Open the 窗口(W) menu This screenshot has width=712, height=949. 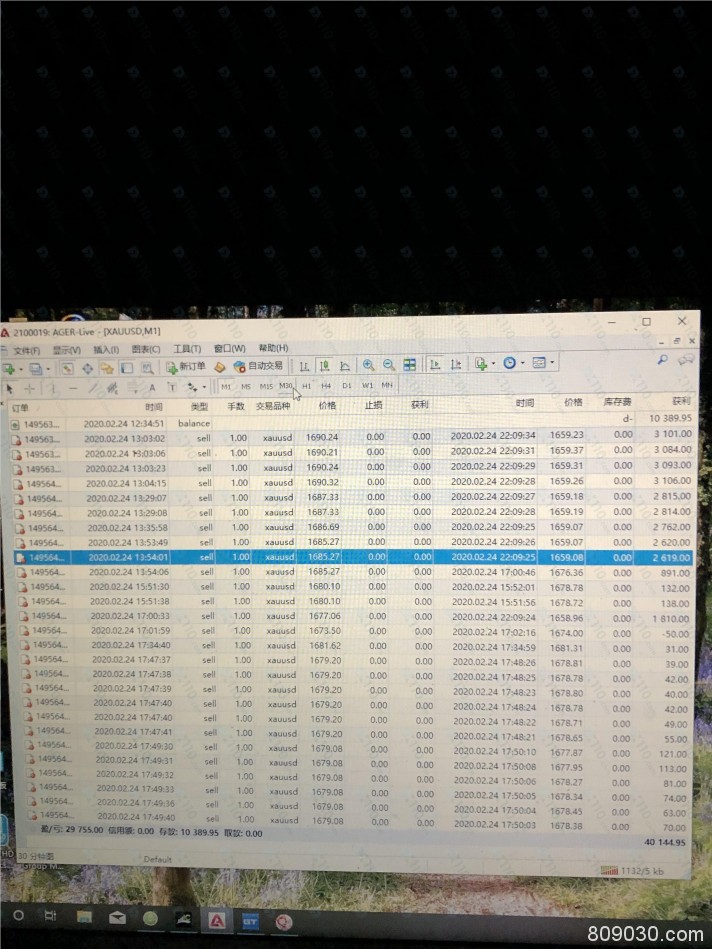[229, 348]
